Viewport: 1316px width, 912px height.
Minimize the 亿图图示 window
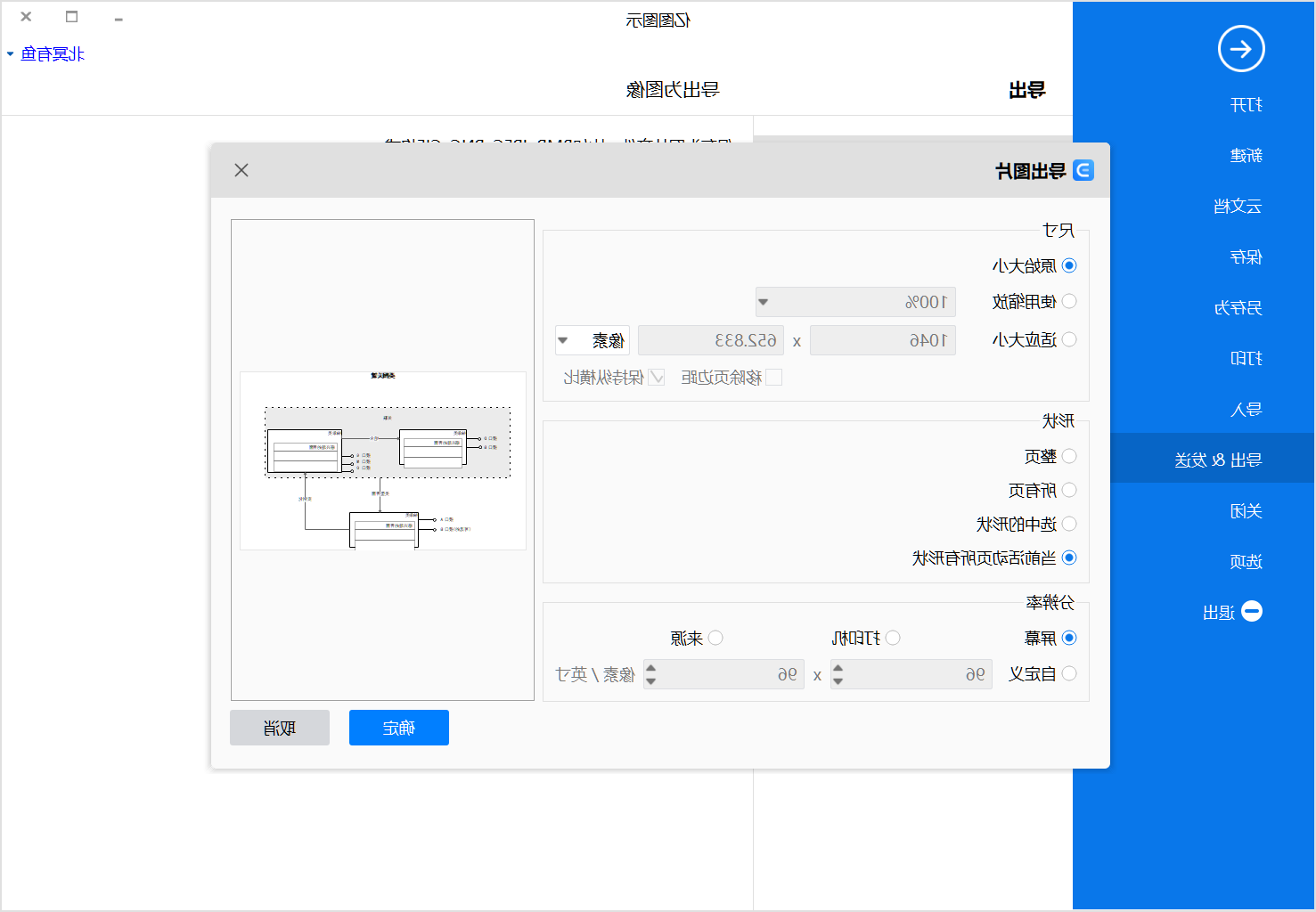pos(119,18)
